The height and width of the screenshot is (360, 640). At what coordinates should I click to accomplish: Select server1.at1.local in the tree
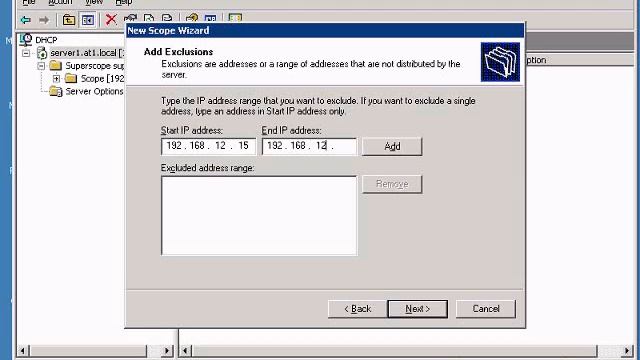coord(87,53)
